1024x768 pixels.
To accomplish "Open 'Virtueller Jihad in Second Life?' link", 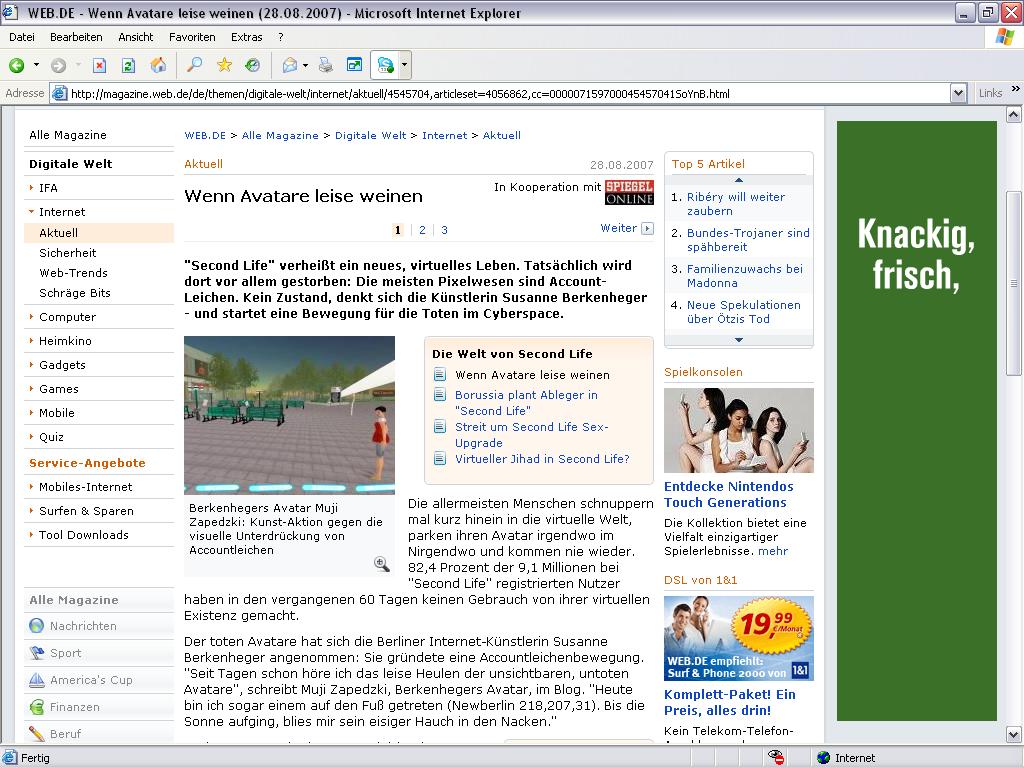I will [x=542, y=459].
